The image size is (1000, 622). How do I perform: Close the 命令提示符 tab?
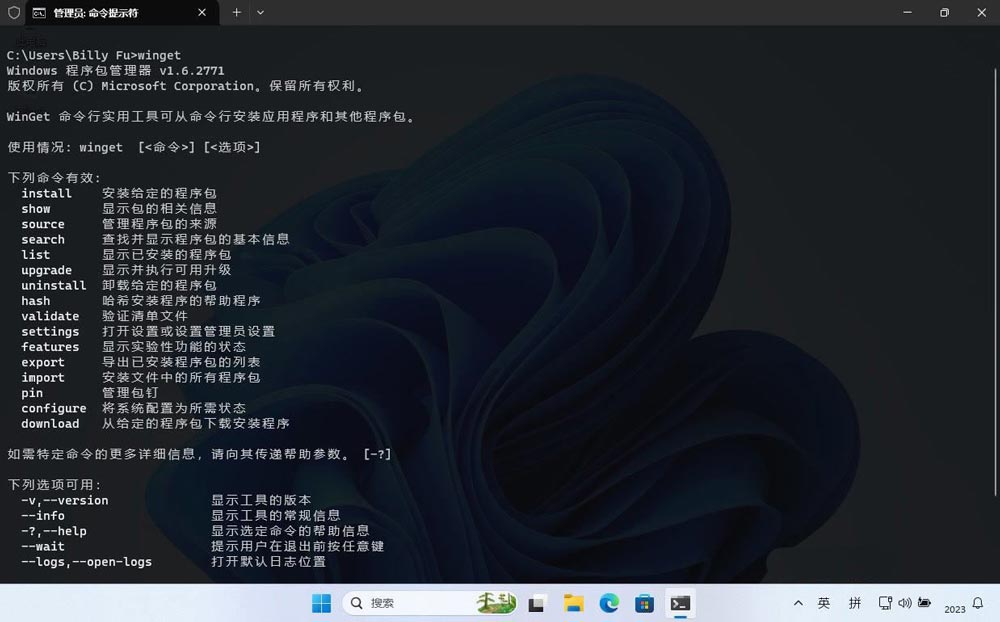coord(201,13)
